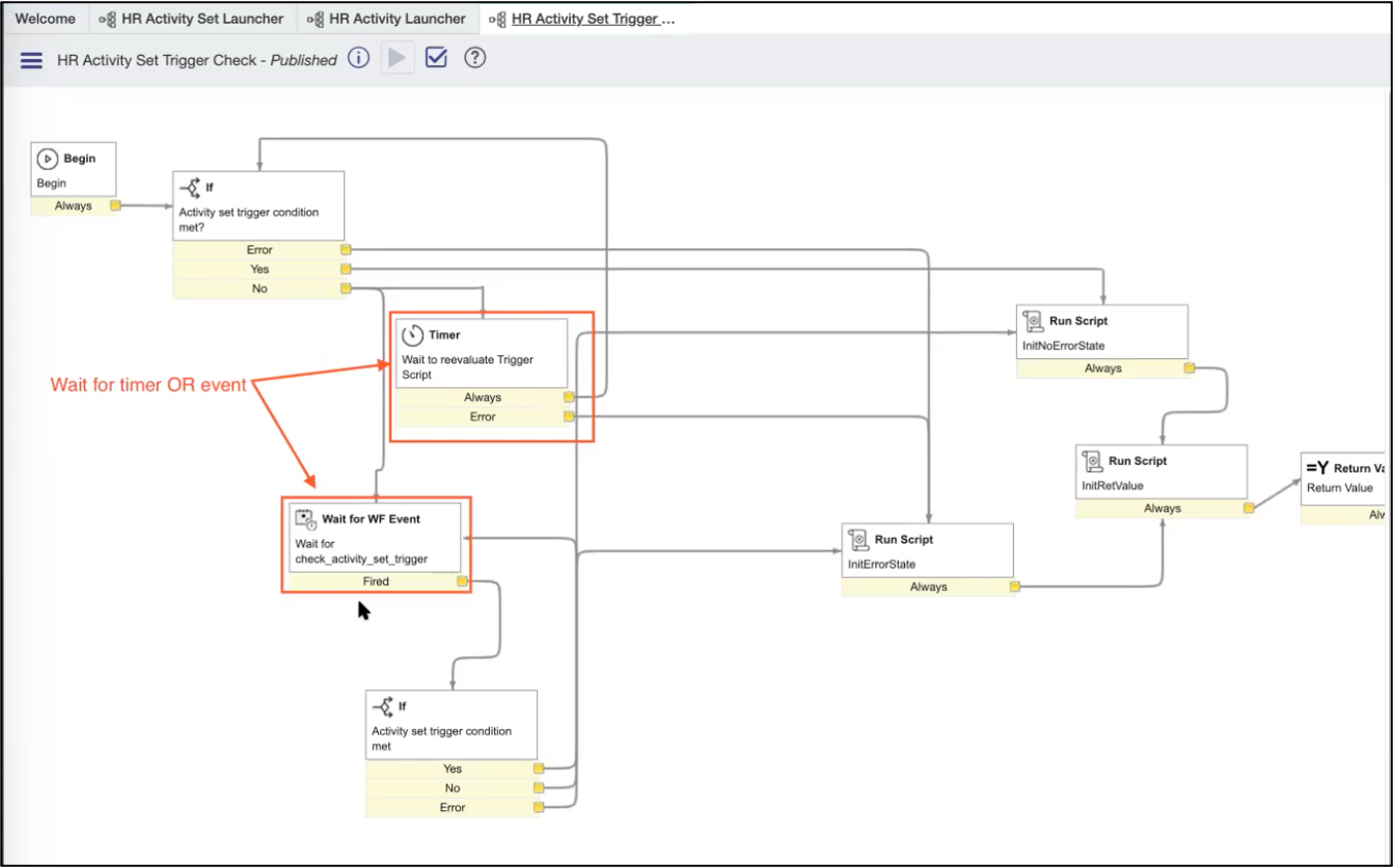Click the Fired condition label
Image resolution: width=1393 pixels, height=868 pixels.
pos(376,582)
